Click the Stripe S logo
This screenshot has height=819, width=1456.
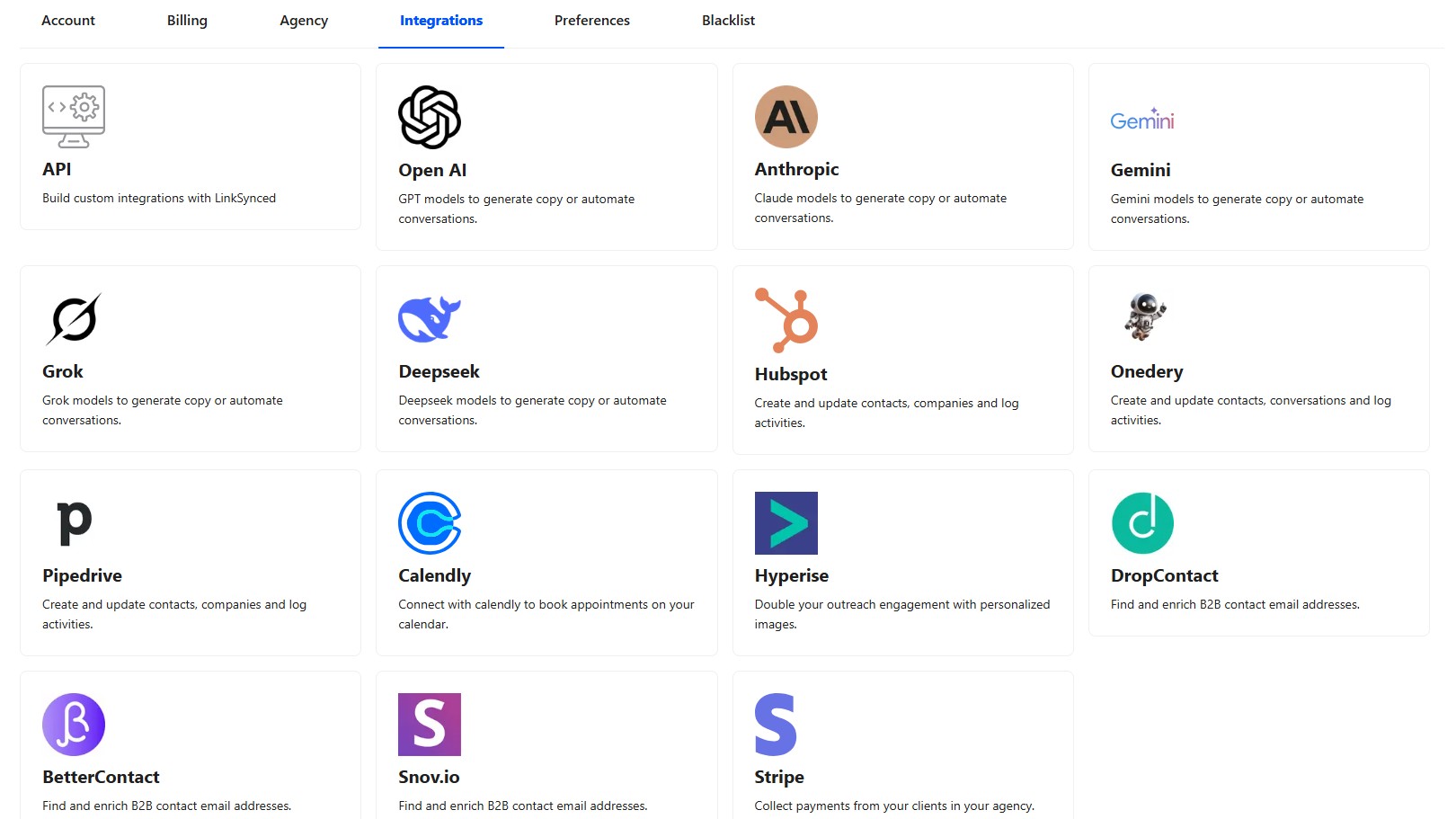point(776,725)
